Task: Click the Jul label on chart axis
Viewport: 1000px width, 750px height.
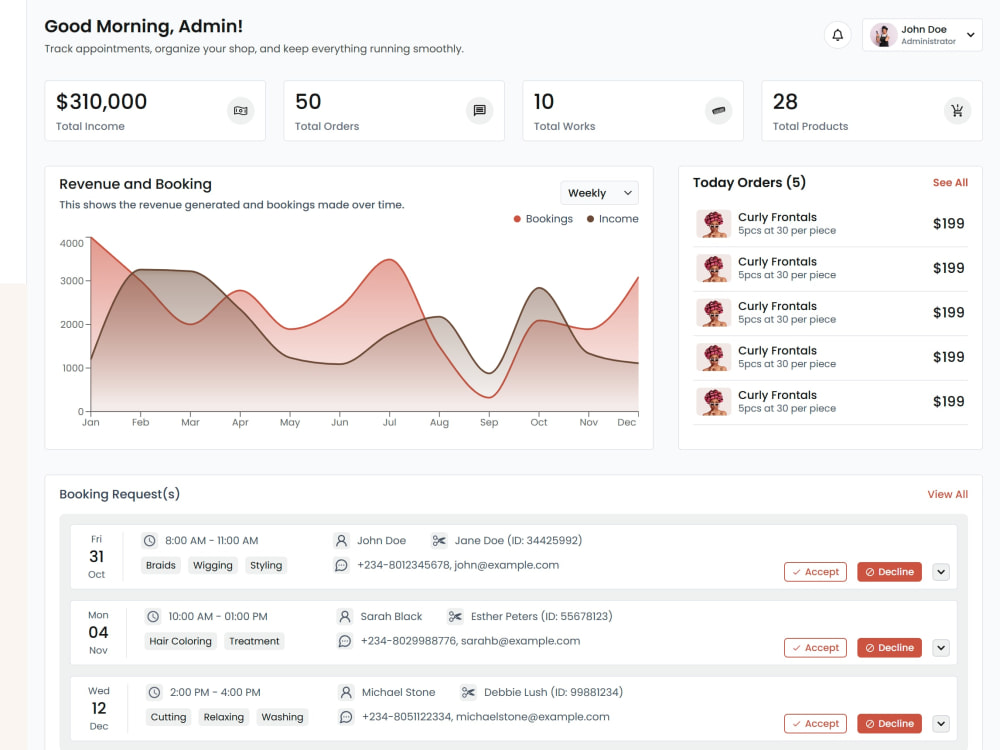Action: click(x=390, y=423)
